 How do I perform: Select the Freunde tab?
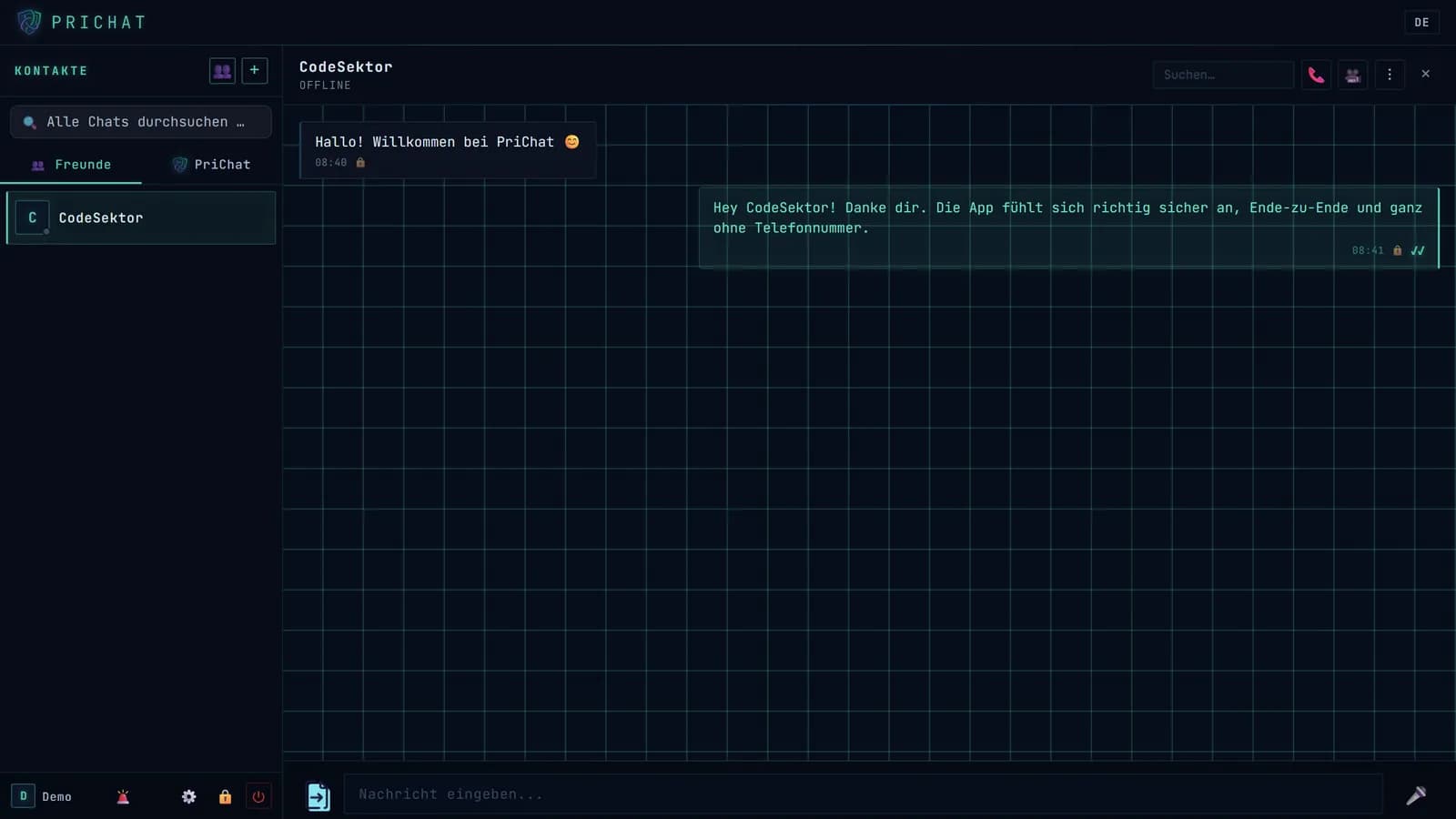[71, 165]
